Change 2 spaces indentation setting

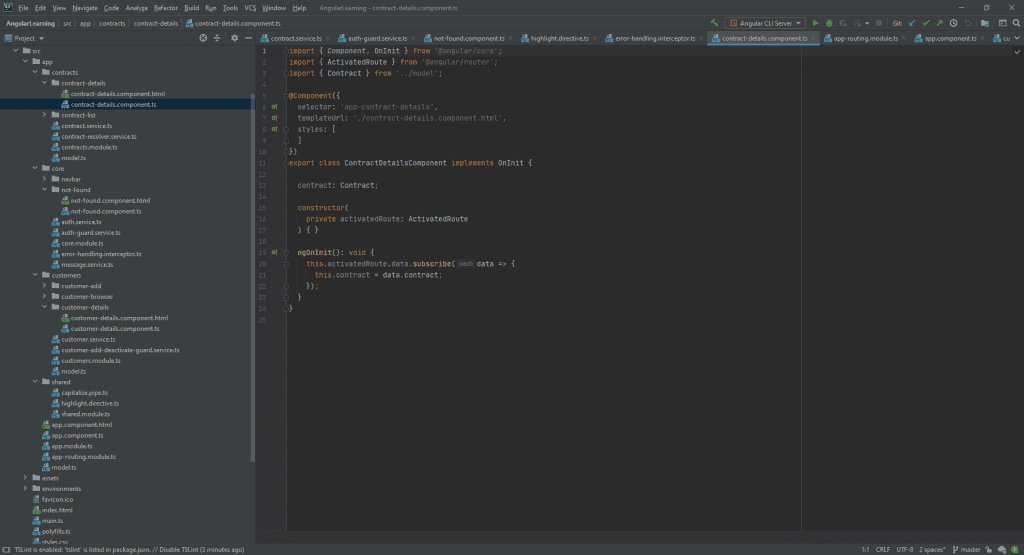[x=932, y=550]
